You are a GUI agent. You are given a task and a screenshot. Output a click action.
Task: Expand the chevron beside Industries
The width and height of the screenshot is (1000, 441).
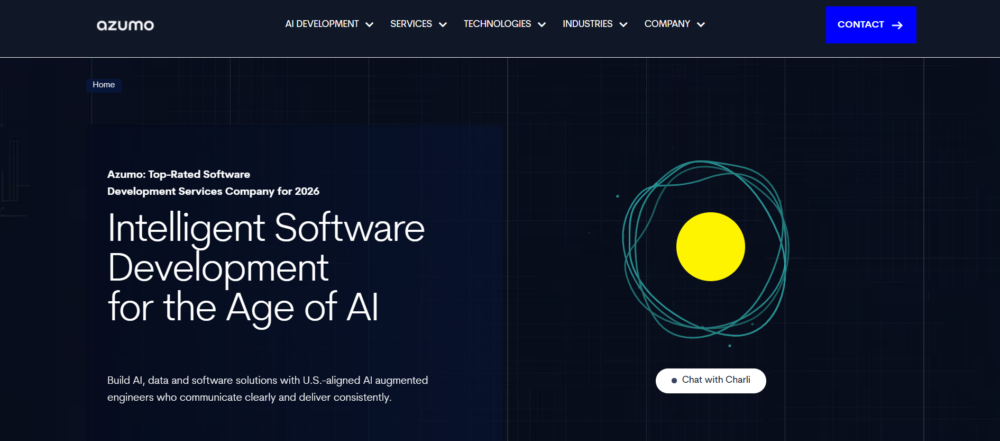click(623, 25)
